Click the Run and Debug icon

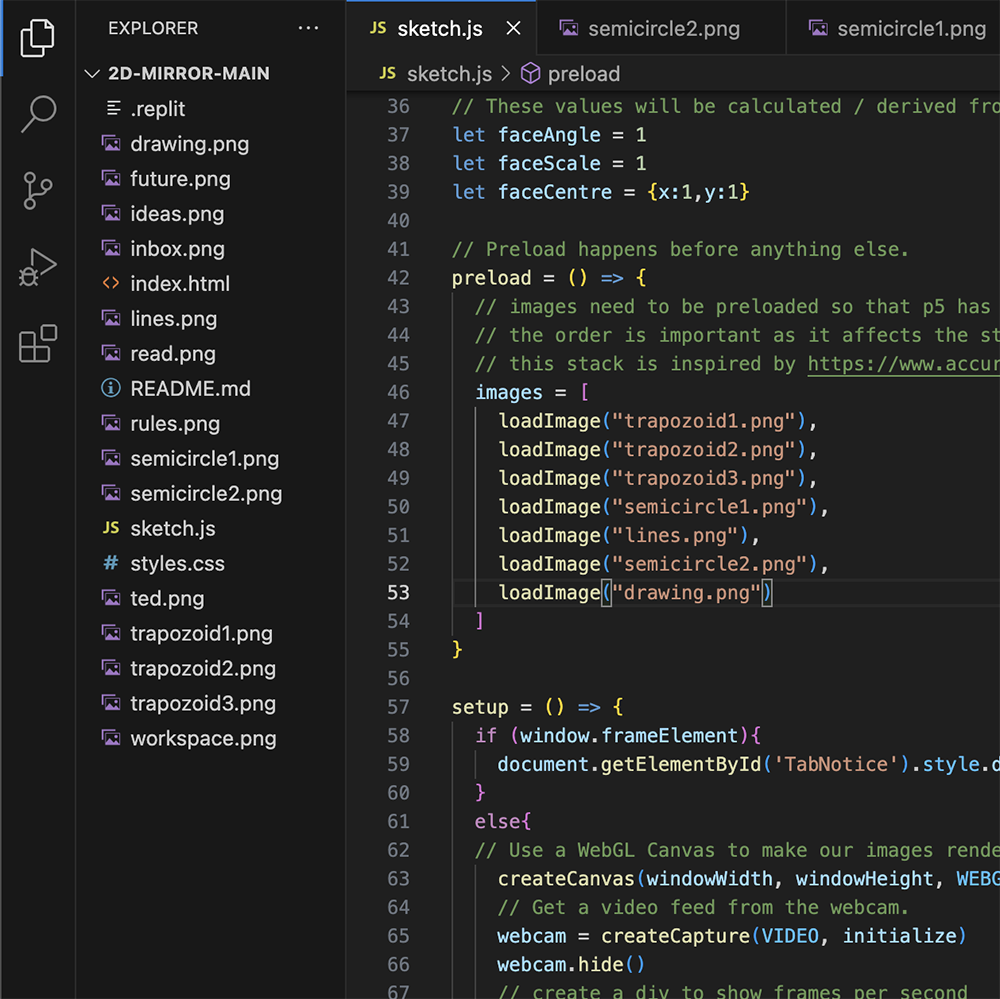pyautogui.click(x=37, y=266)
